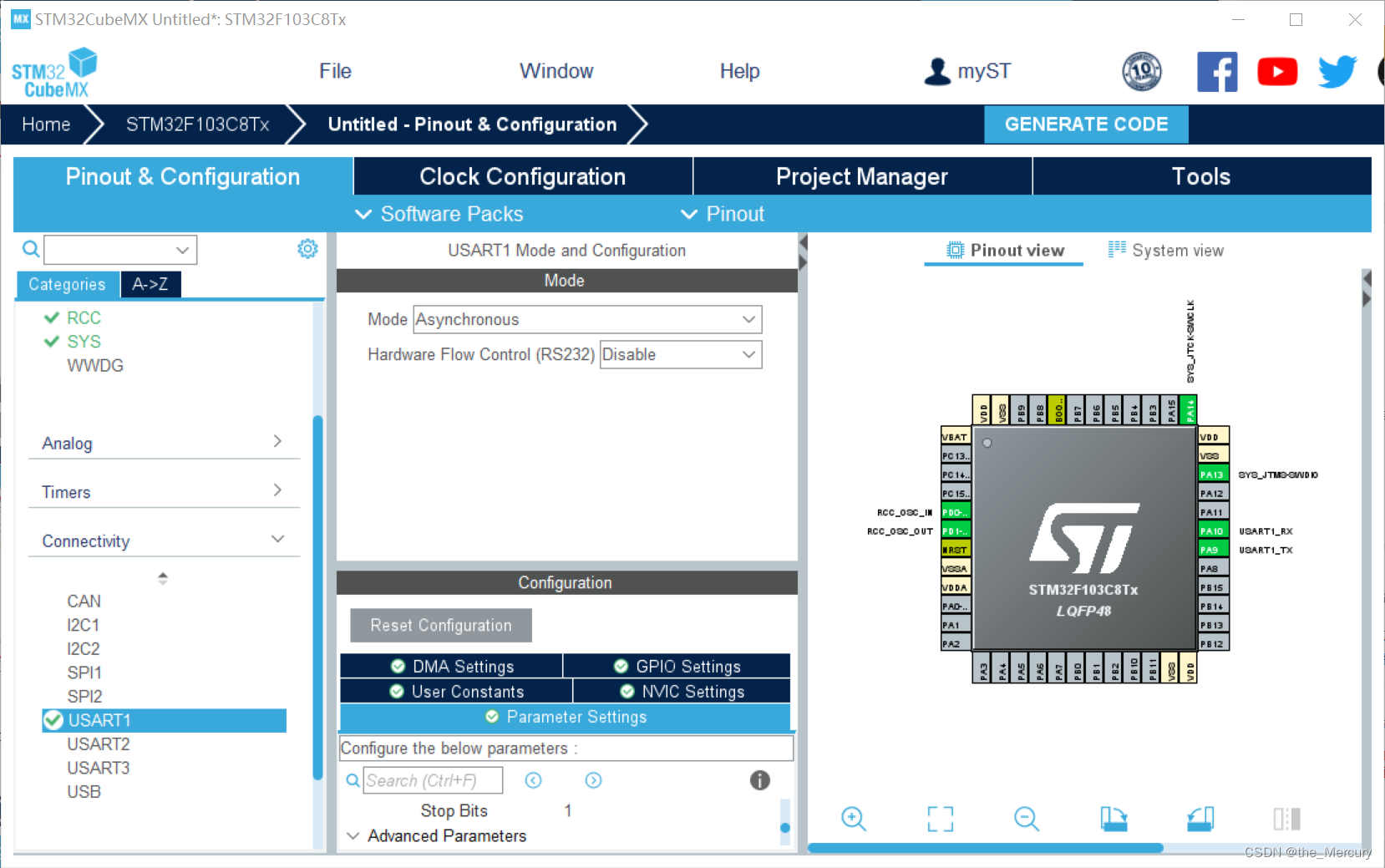This screenshot has height=868, width=1385.
Task: Click the info icon in Parameter Settings
Action: 759,780
